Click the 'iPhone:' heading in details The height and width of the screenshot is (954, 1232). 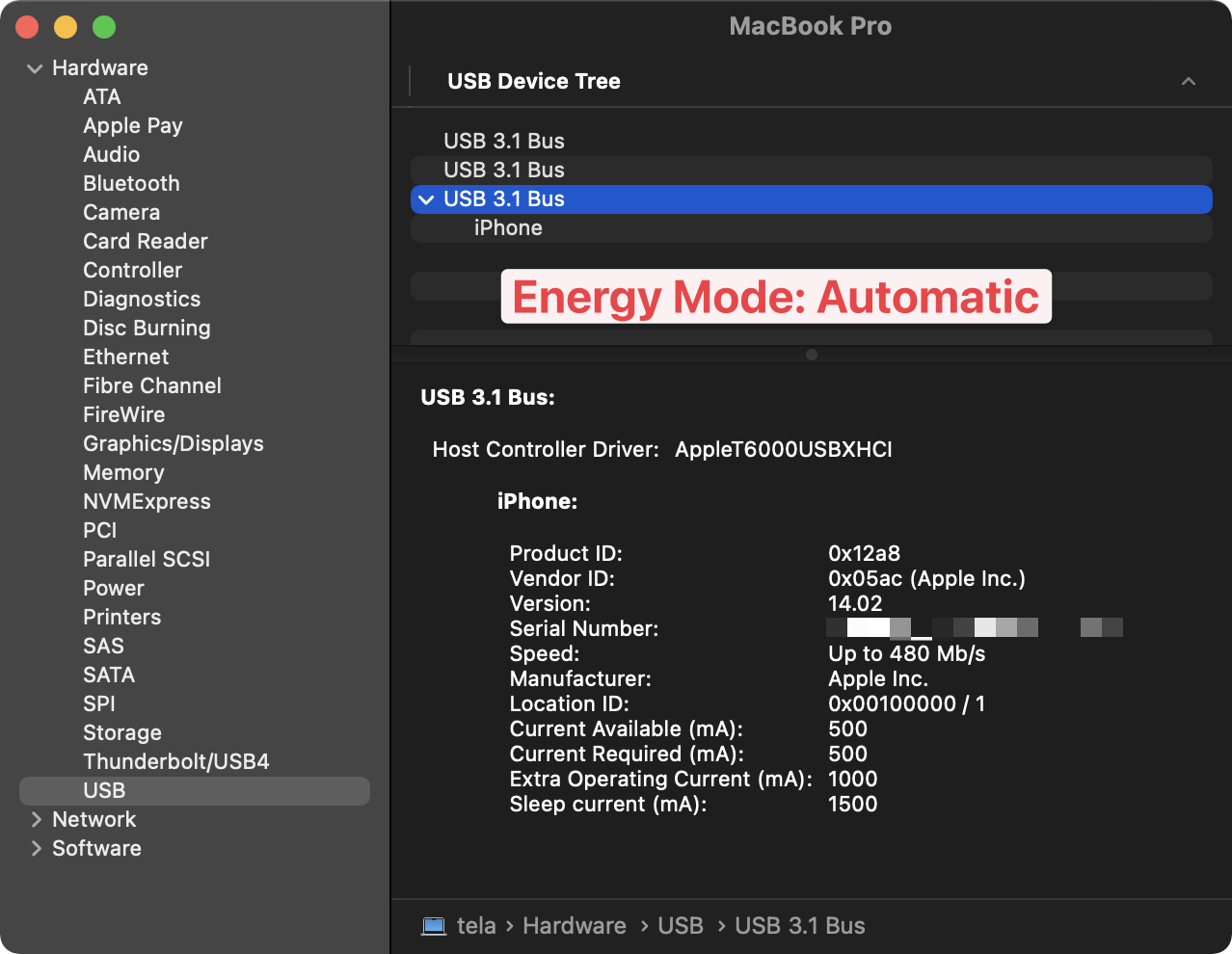[x=537, y=502]
